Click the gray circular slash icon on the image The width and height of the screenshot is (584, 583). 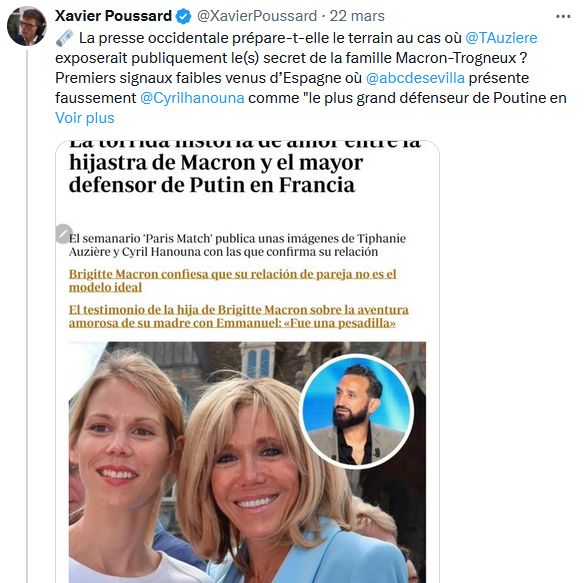point(63,234)
